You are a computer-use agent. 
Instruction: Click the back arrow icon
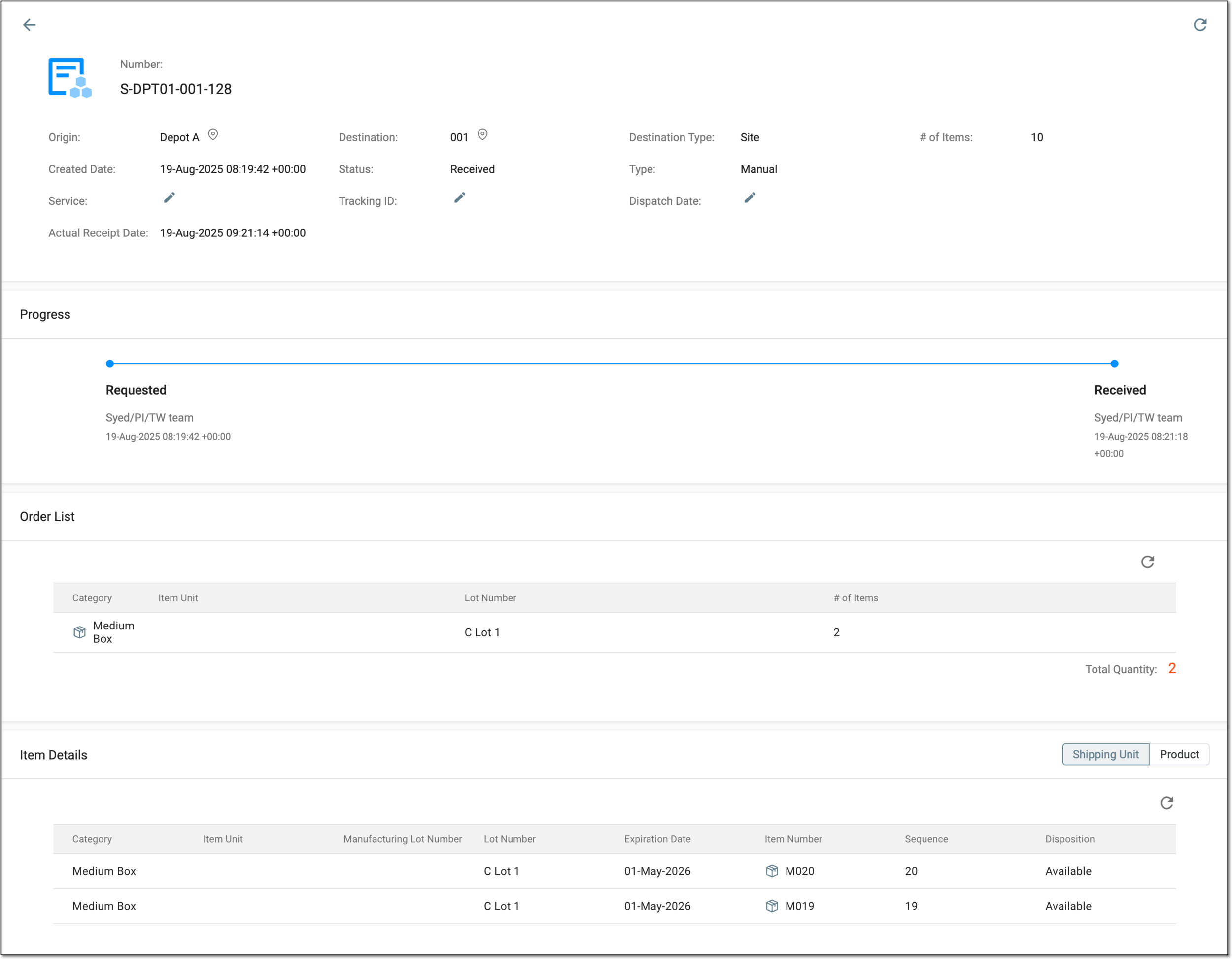(30, 24)
